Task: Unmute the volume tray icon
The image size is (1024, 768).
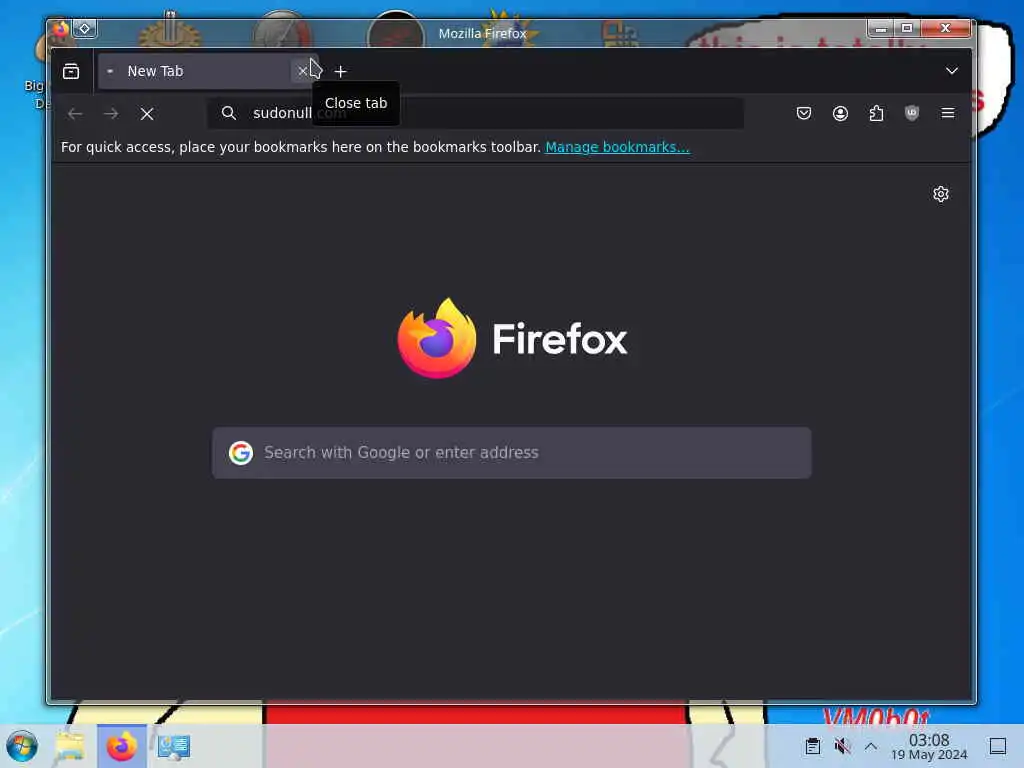Action: 842,746
